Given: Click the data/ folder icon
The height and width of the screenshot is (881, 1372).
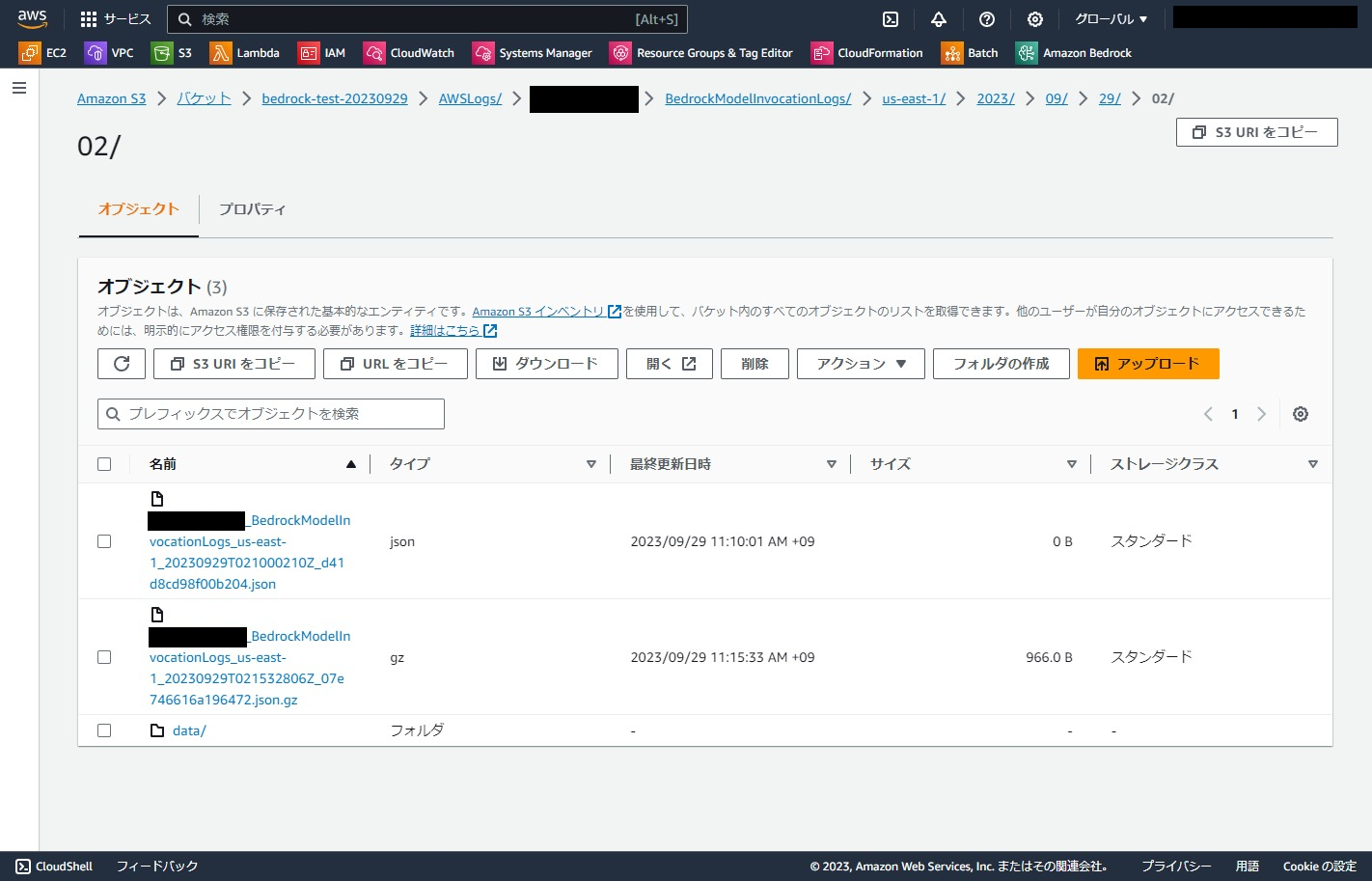Looking at the screenshot, I should (157, 730).
